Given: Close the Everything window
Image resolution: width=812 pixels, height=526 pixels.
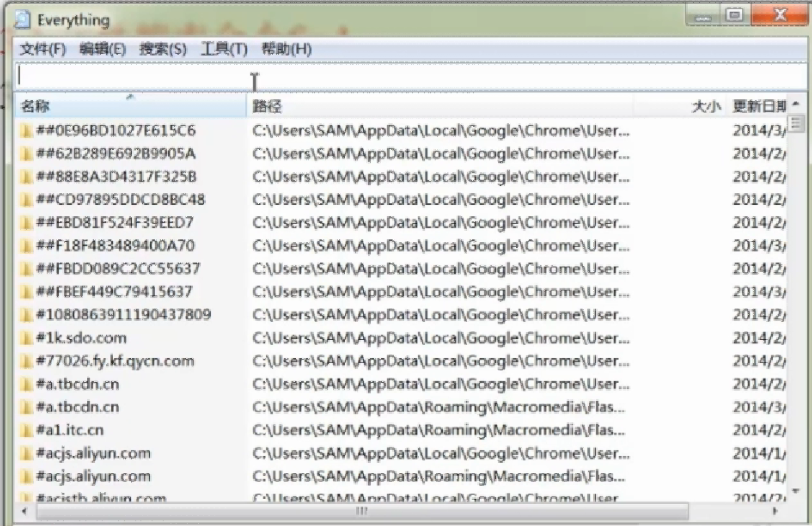Looking at the screenshot, I should pyautogui.click(x=778, y=16).
